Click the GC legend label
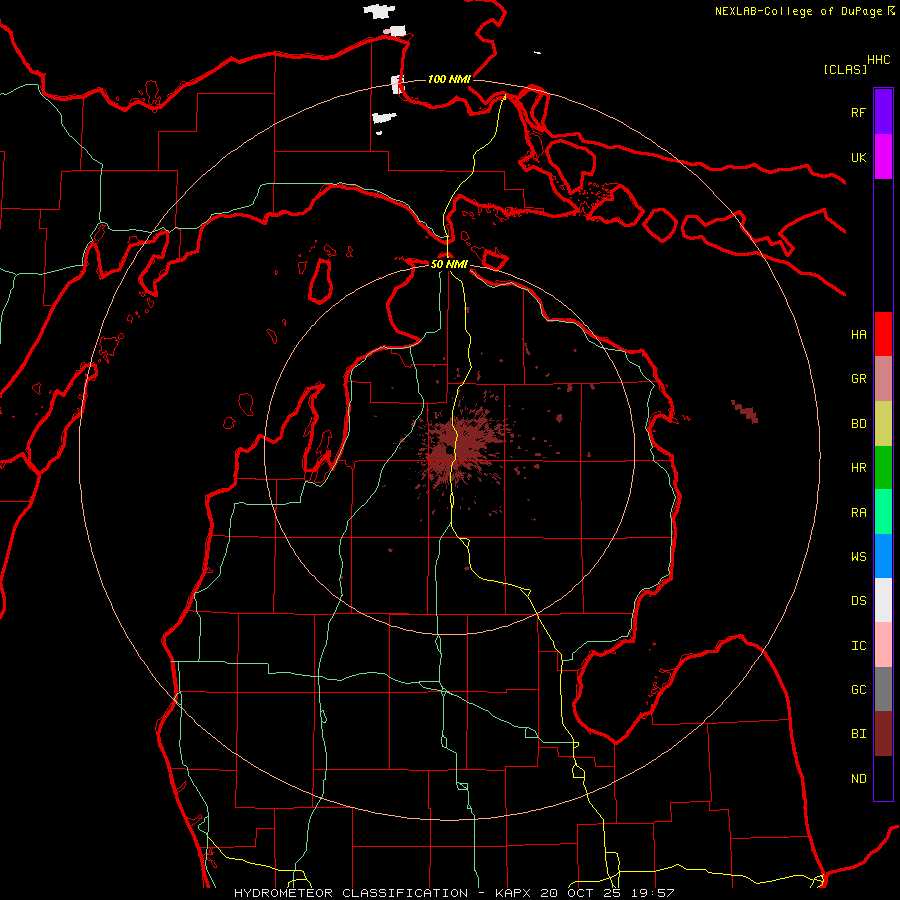The height and width of the screenshot is (900, 900). point(859,690)
